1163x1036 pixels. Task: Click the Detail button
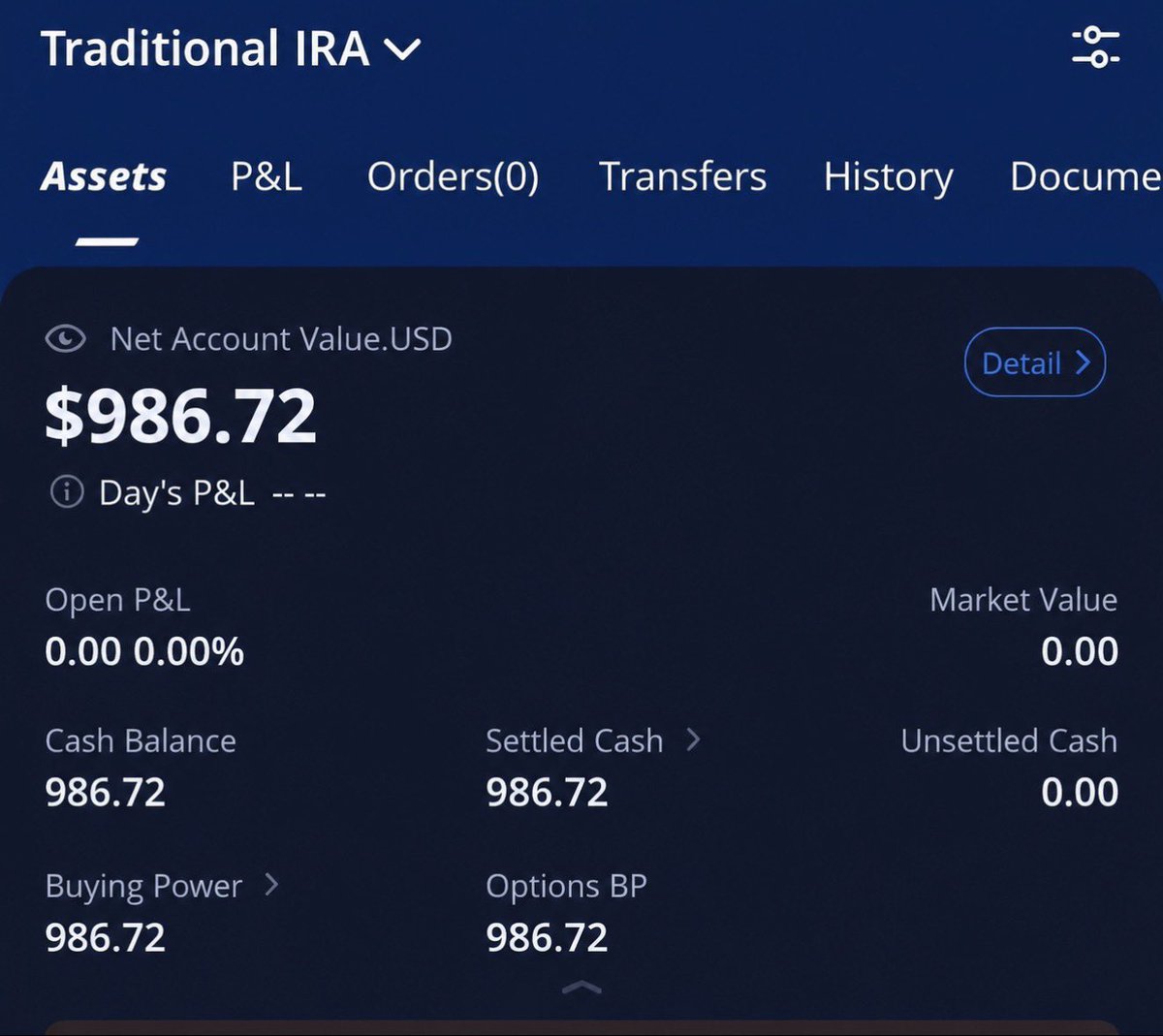[1035, 363]
